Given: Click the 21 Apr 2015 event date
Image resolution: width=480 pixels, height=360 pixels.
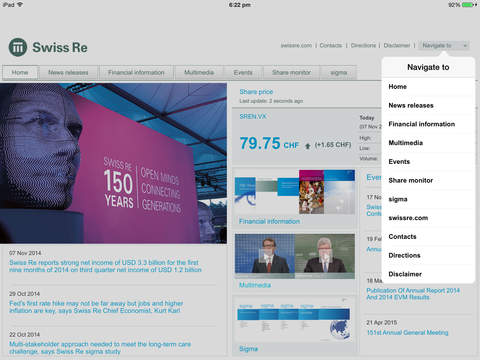Looking at the screenshot, I should point(382,322).
